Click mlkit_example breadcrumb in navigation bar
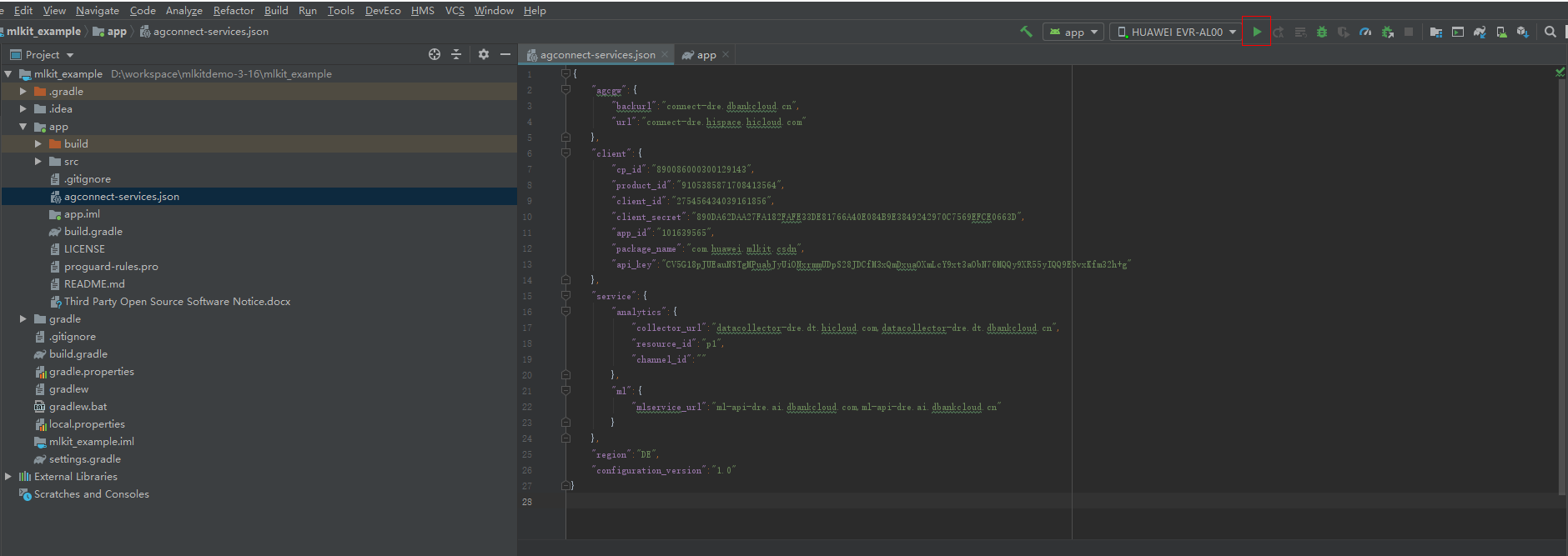The image size is (1568, 556). click(x=43, y=31)
